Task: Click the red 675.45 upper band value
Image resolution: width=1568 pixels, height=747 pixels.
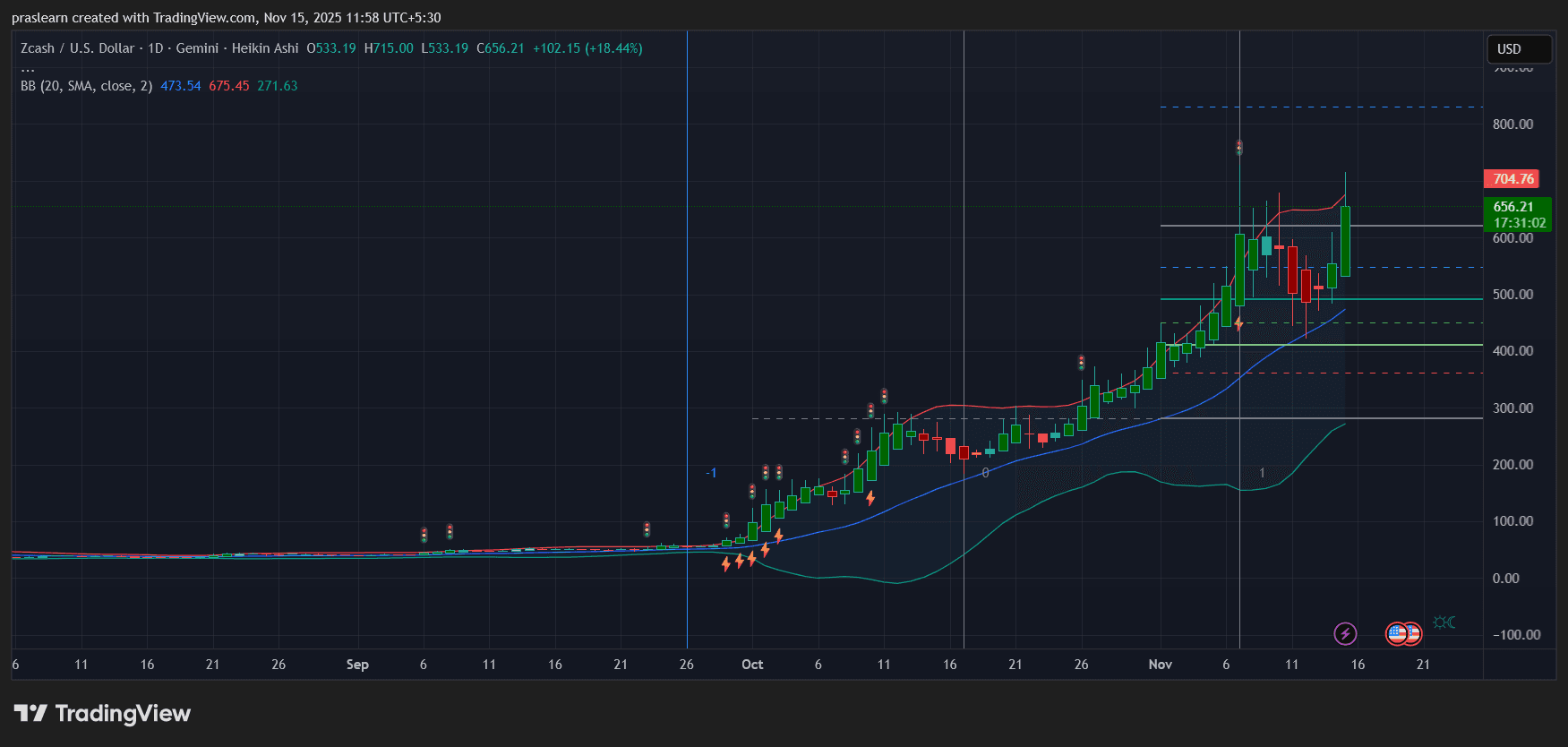Action: tap(228, 86)
